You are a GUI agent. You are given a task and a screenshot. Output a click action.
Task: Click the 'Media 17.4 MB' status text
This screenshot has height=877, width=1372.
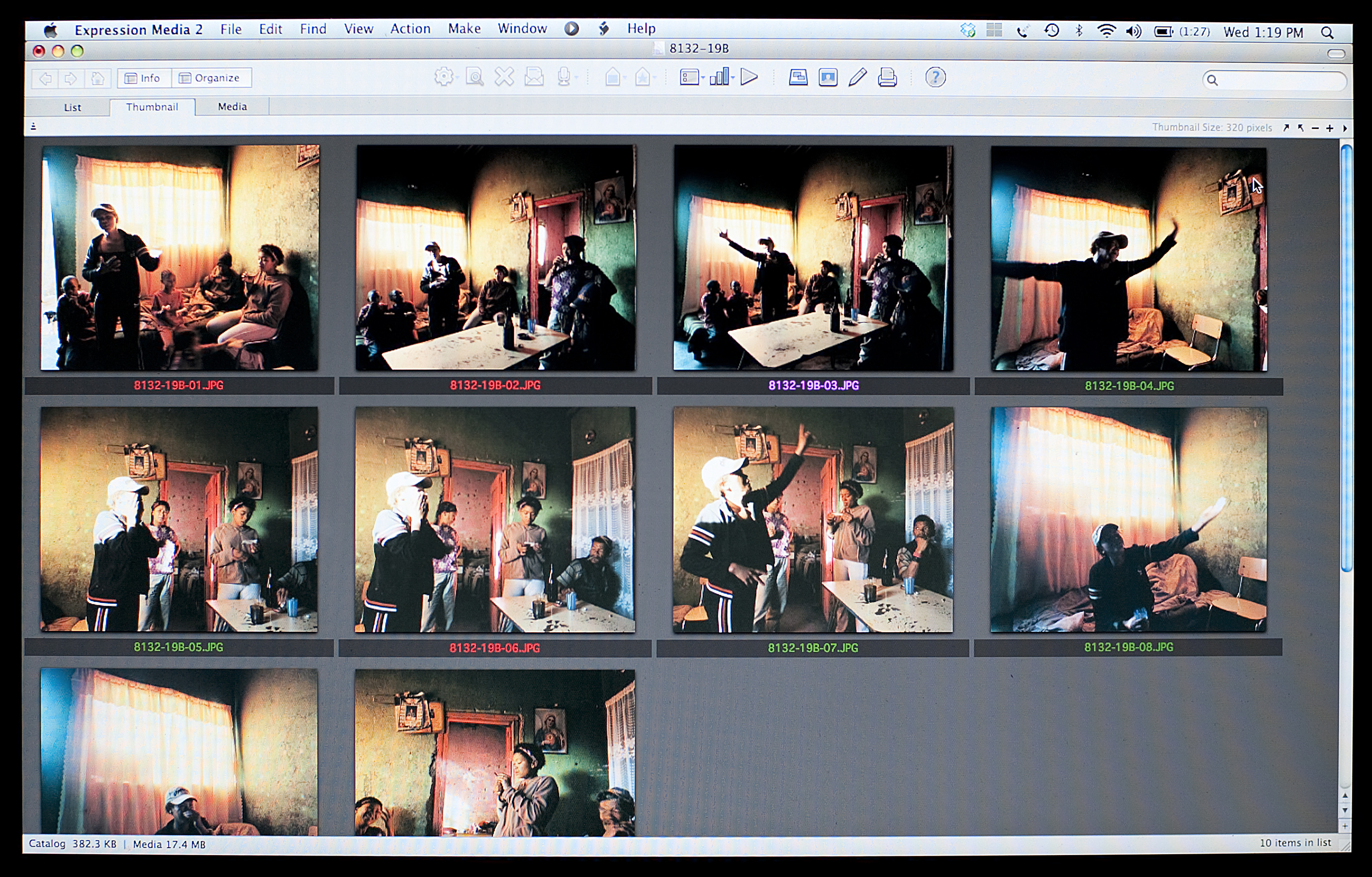pos(169,844)
